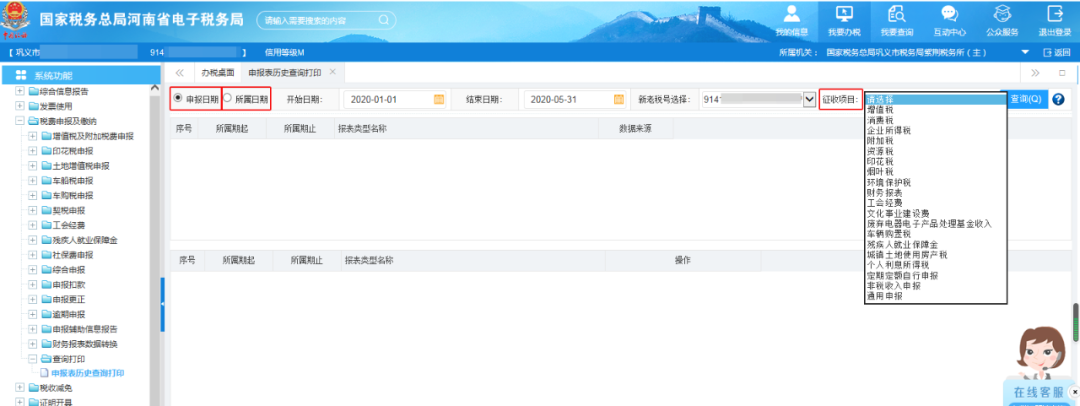Screen dimensions: 1080x406
Task: Click the 我要办税 monitor icon
Action: (x=844, y=15)
